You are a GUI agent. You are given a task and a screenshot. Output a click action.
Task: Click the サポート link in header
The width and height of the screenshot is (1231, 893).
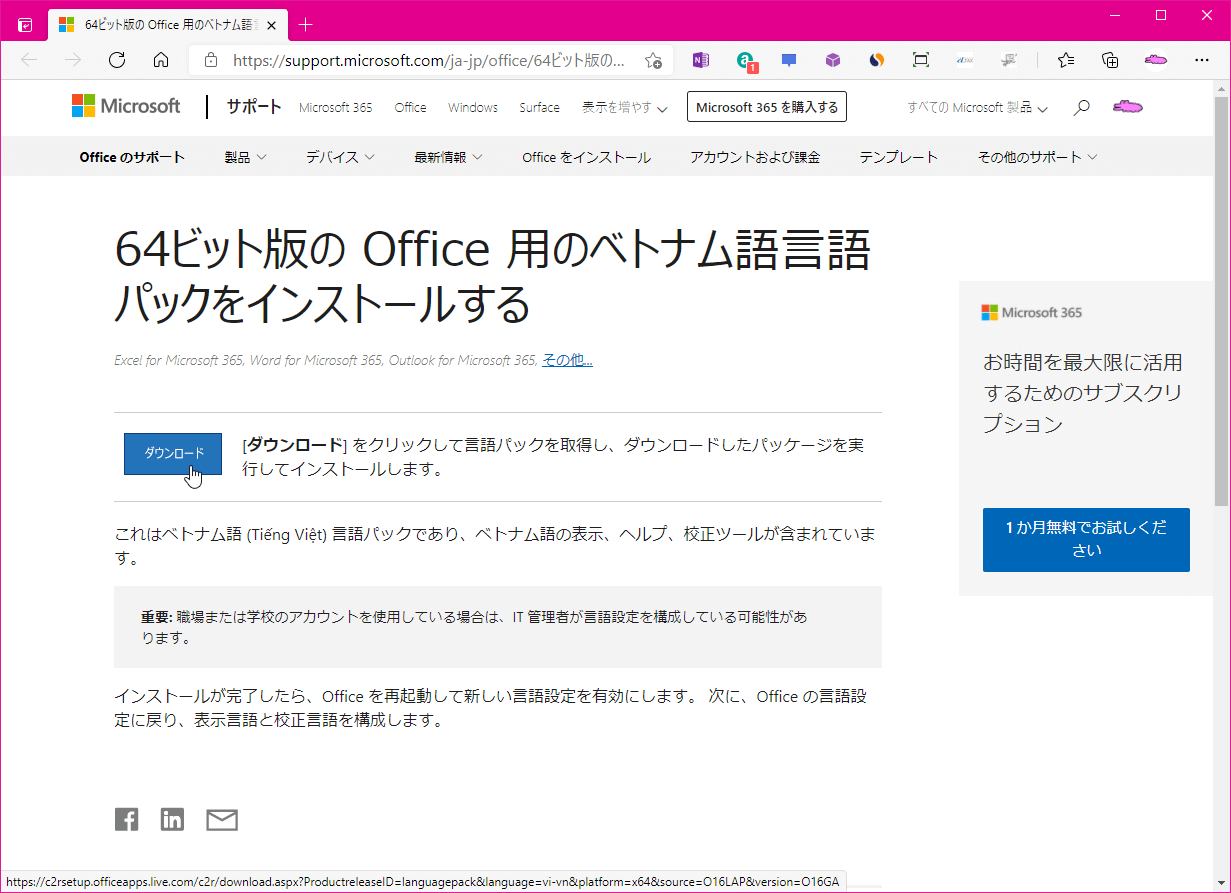click(x=254, y=107)
